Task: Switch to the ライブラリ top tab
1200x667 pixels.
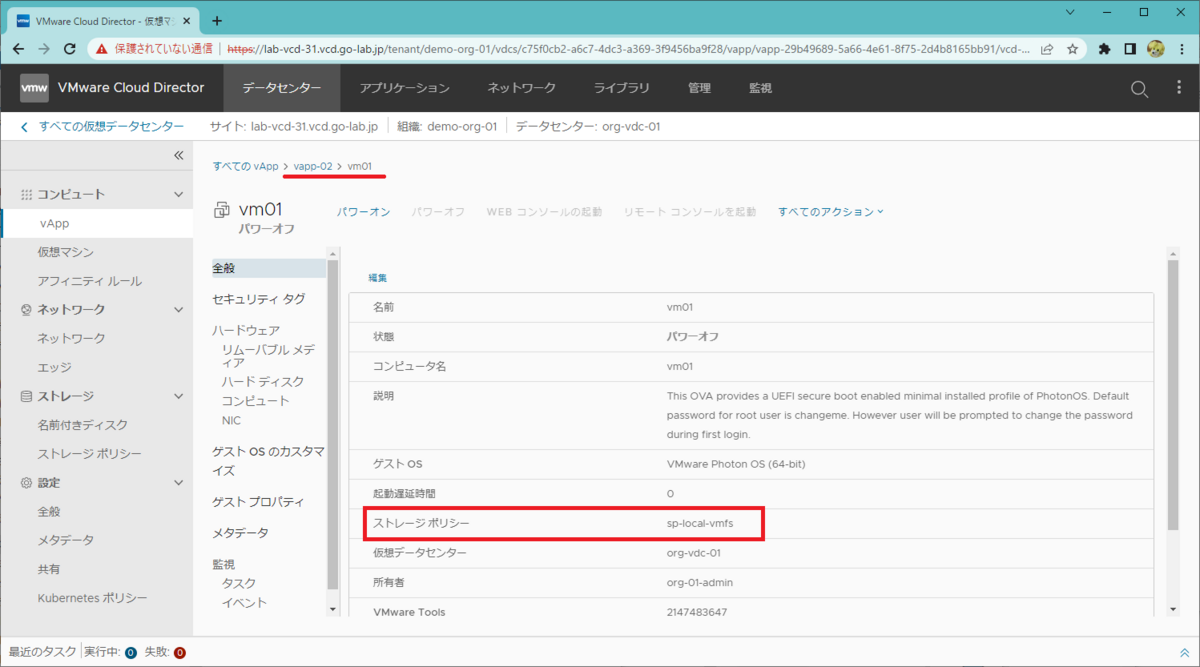Action: coord(621,88)
